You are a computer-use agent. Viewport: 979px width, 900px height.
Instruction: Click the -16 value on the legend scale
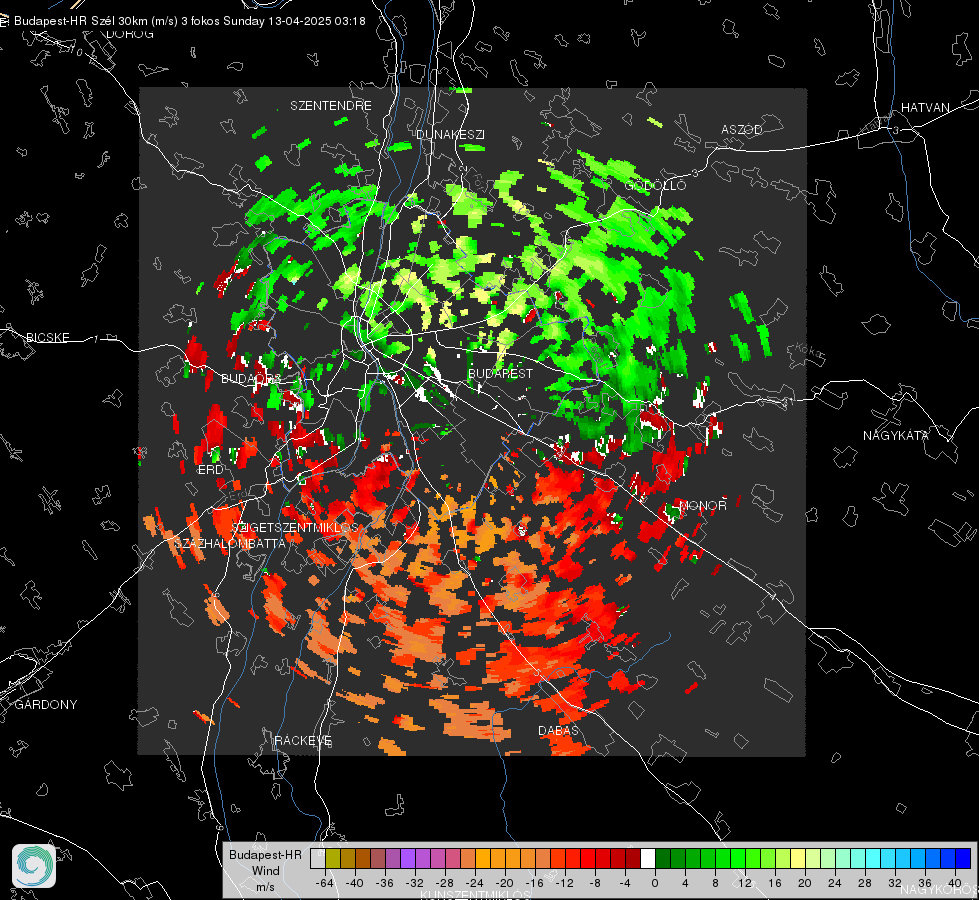534,883
